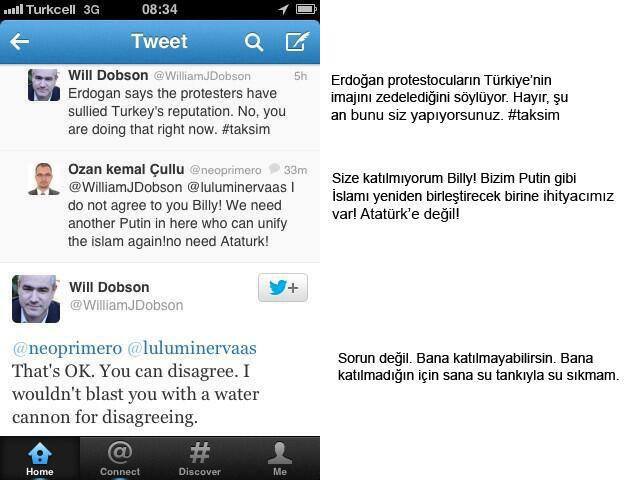The height and width of the screenshot is (480, 630).
Task: Tap the Tweet title in header
Action: click(160, 41)
